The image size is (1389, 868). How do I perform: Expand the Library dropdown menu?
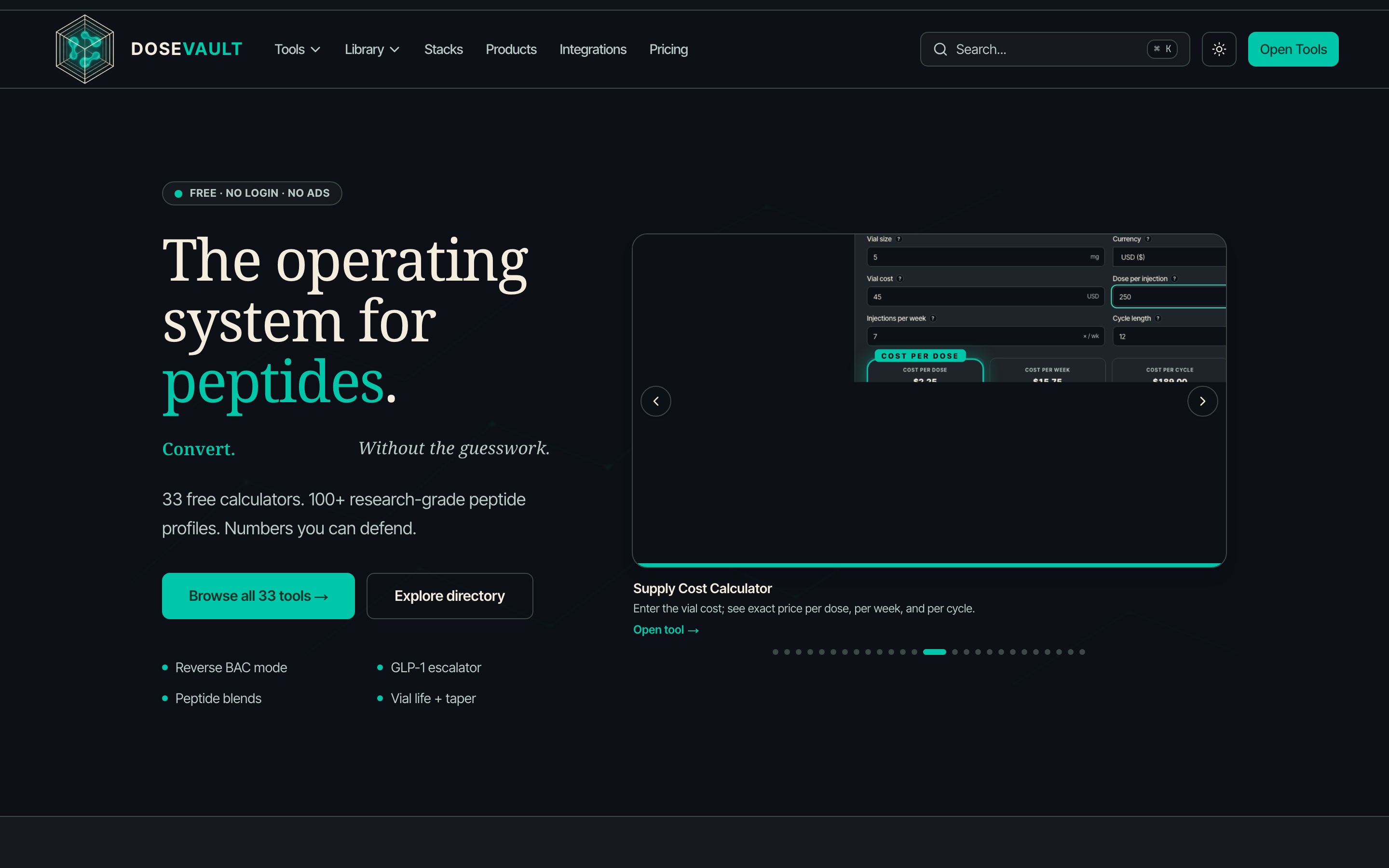(372, 49)
